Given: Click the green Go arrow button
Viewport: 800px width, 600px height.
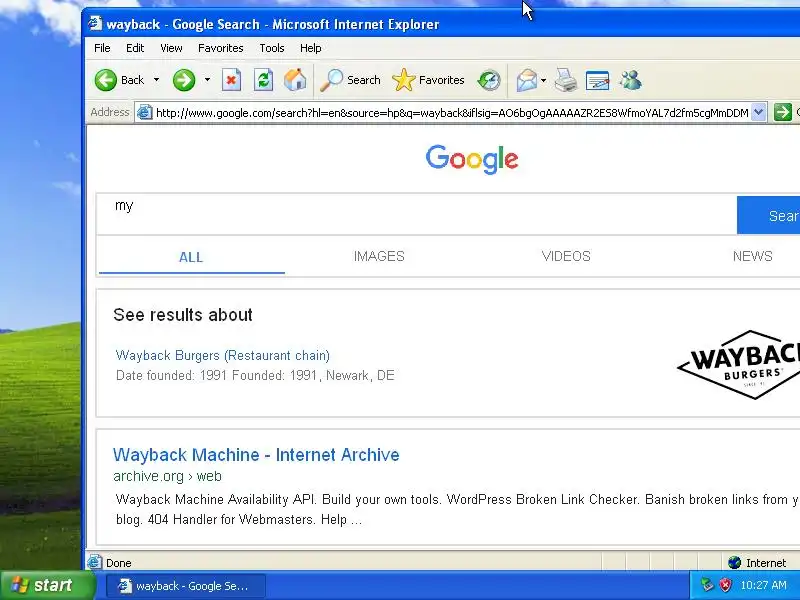Looking at the screenshot, I should (x=783, y=112).
